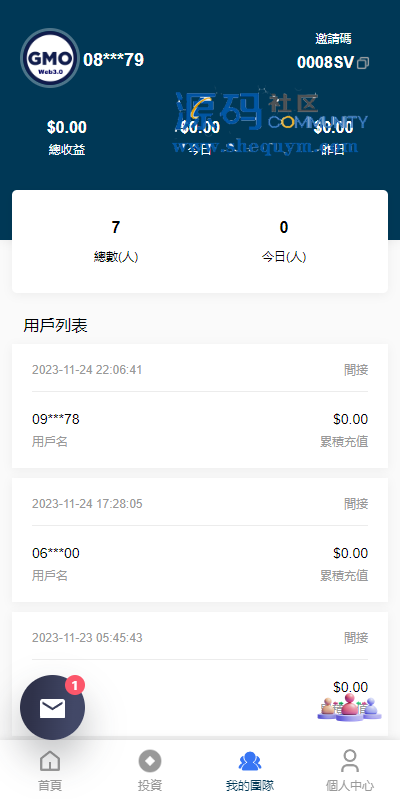This screenshot has width=400, height=799.
Task: Open 個人中心 profile icon
Action: [350, 761]
